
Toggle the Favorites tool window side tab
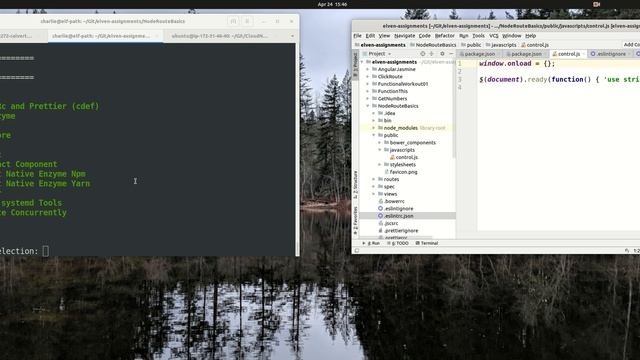click(x=355, y=220)
